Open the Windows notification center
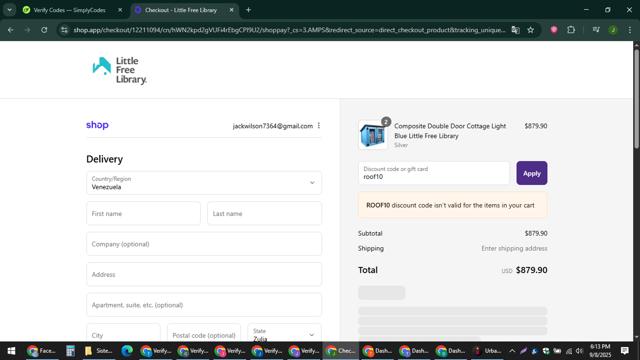 [624, 351]
